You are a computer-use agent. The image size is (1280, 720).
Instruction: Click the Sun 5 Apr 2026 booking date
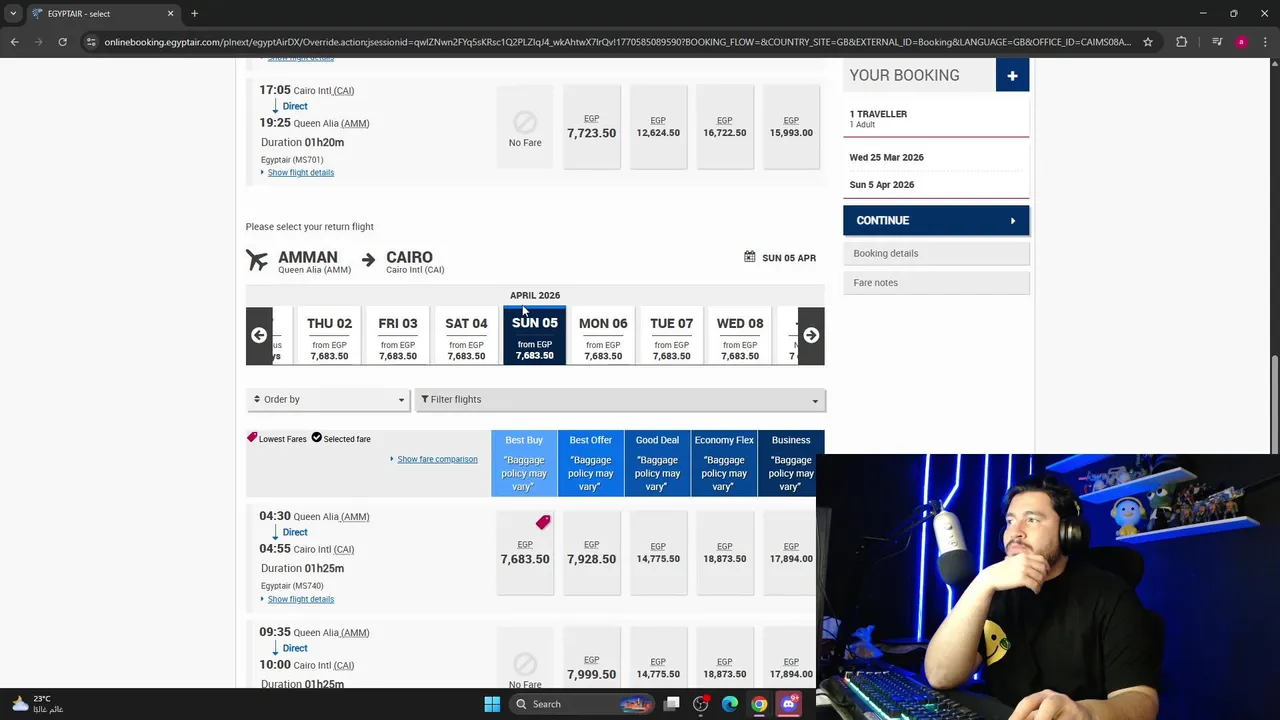(882, 185)
